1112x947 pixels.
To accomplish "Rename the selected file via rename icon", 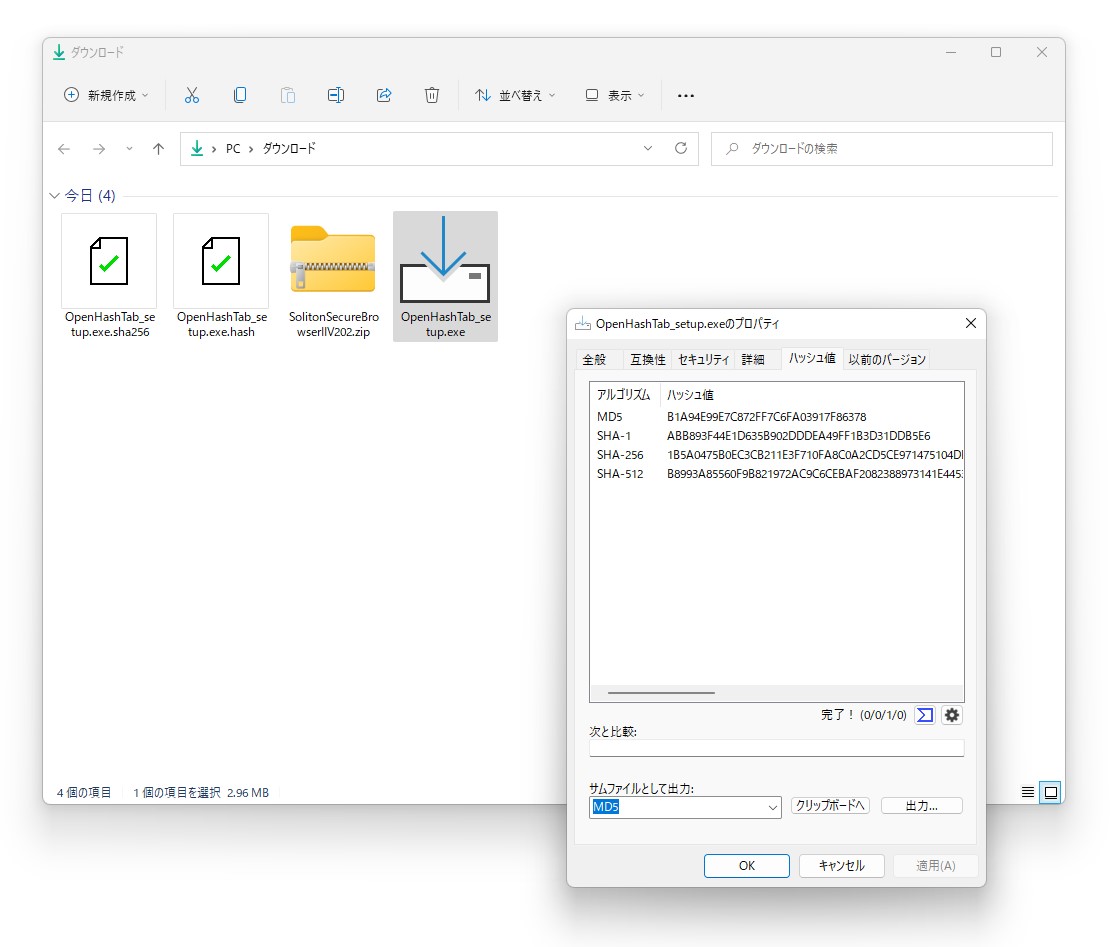I will pyautogui.click(x=336, y=94).
